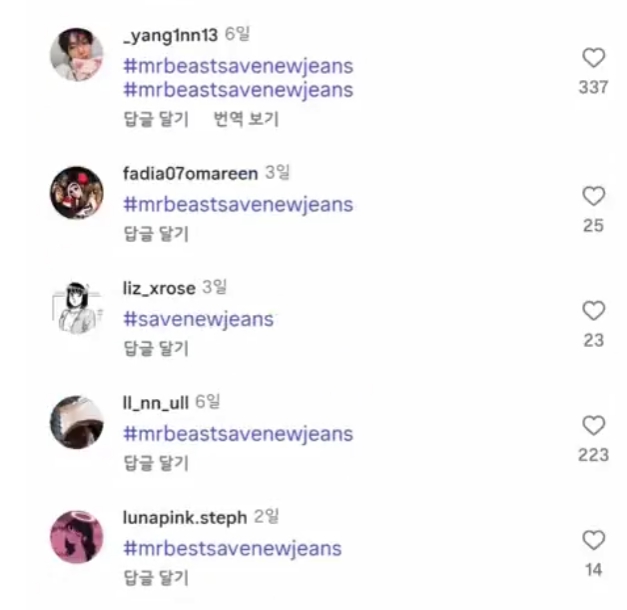
Task: Reply to the ll_nn_ull comment
Action: point(155,463)
